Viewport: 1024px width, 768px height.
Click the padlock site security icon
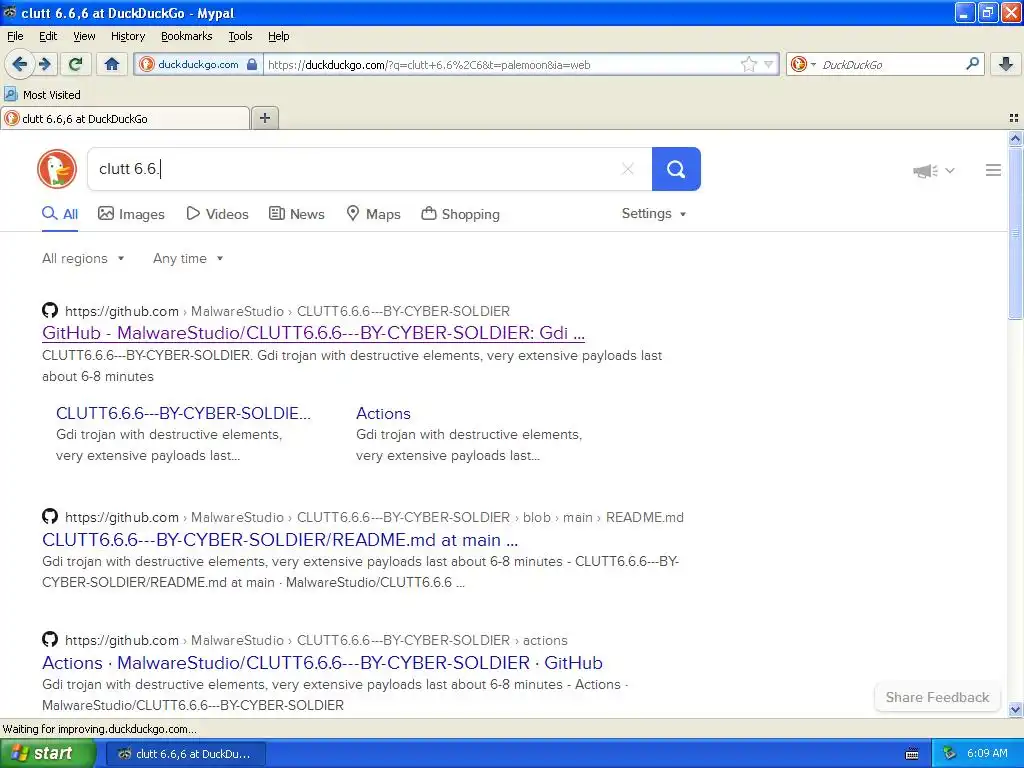(x=252, y=65)
